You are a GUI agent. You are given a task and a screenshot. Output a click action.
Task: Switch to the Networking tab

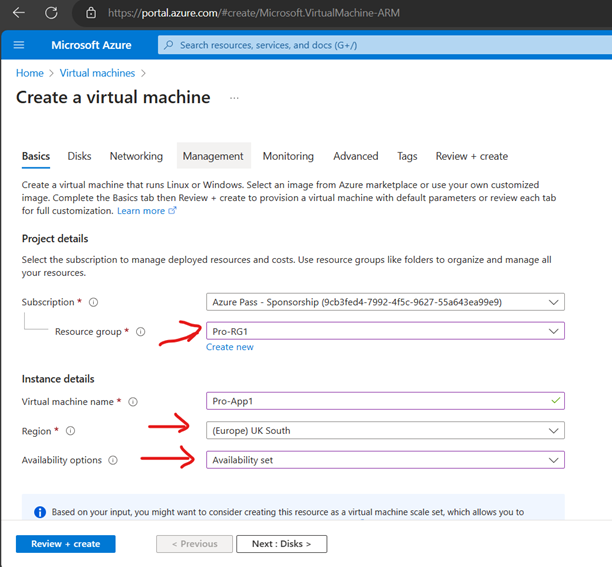tap(136, 156)
